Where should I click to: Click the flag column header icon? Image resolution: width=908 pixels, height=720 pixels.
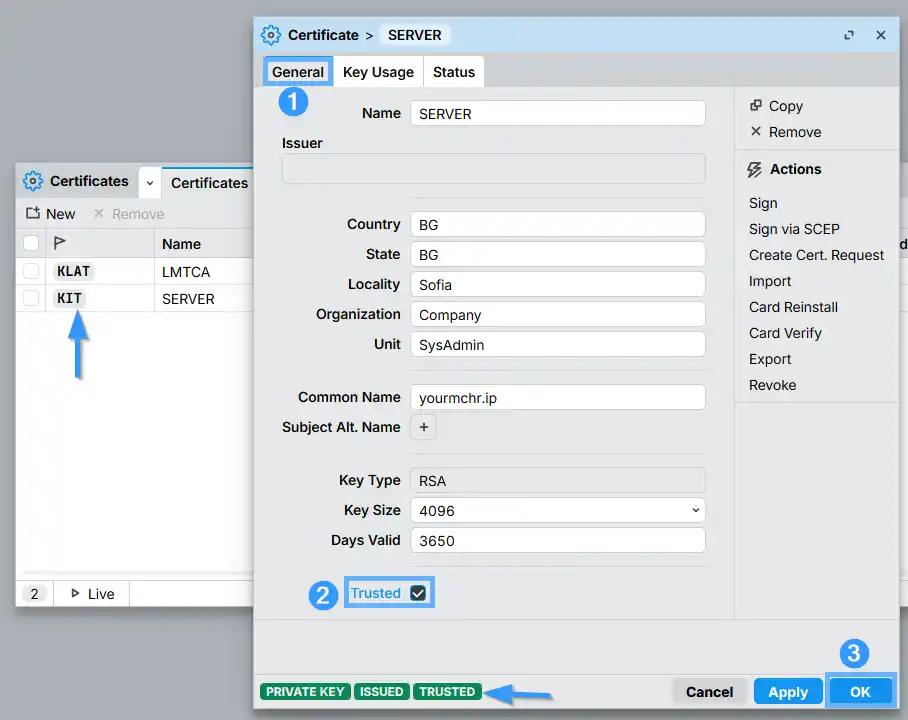[59, 243]
